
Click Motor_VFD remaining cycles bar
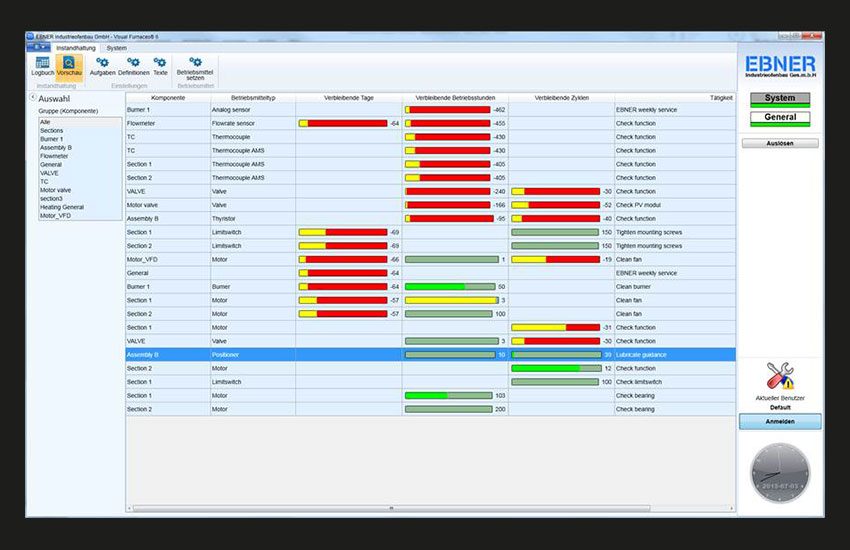tap(556, 260)
